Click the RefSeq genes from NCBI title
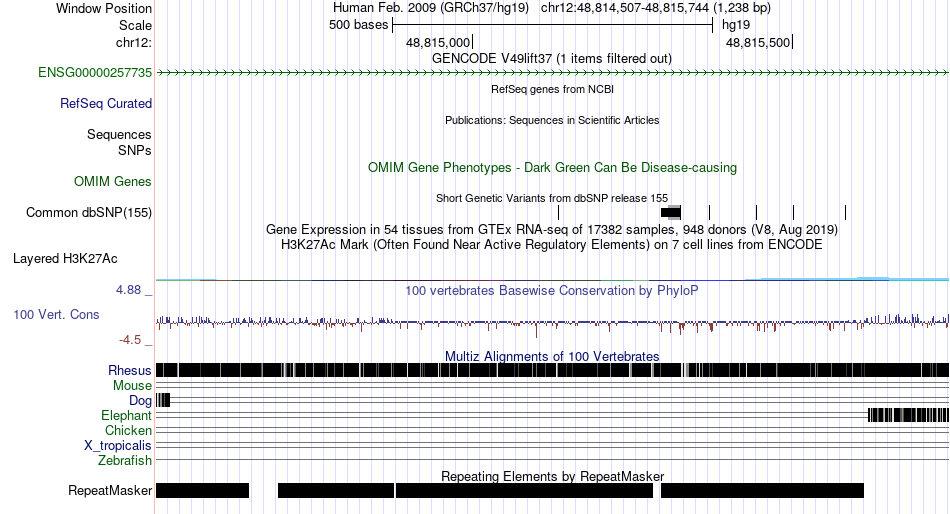 point(552,89)
